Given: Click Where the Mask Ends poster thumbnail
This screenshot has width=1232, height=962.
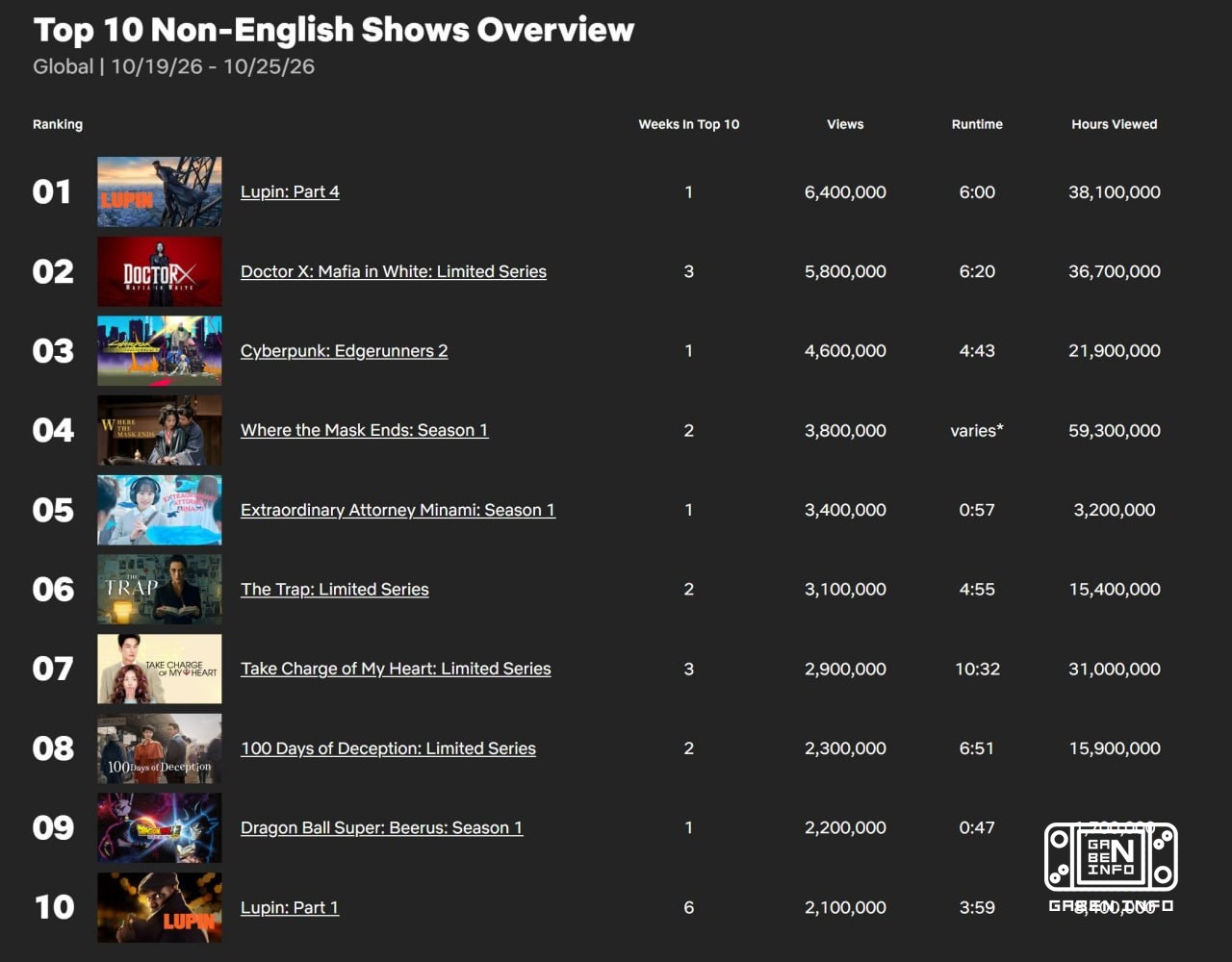Looking at the screenshot, I should (160, 430).
